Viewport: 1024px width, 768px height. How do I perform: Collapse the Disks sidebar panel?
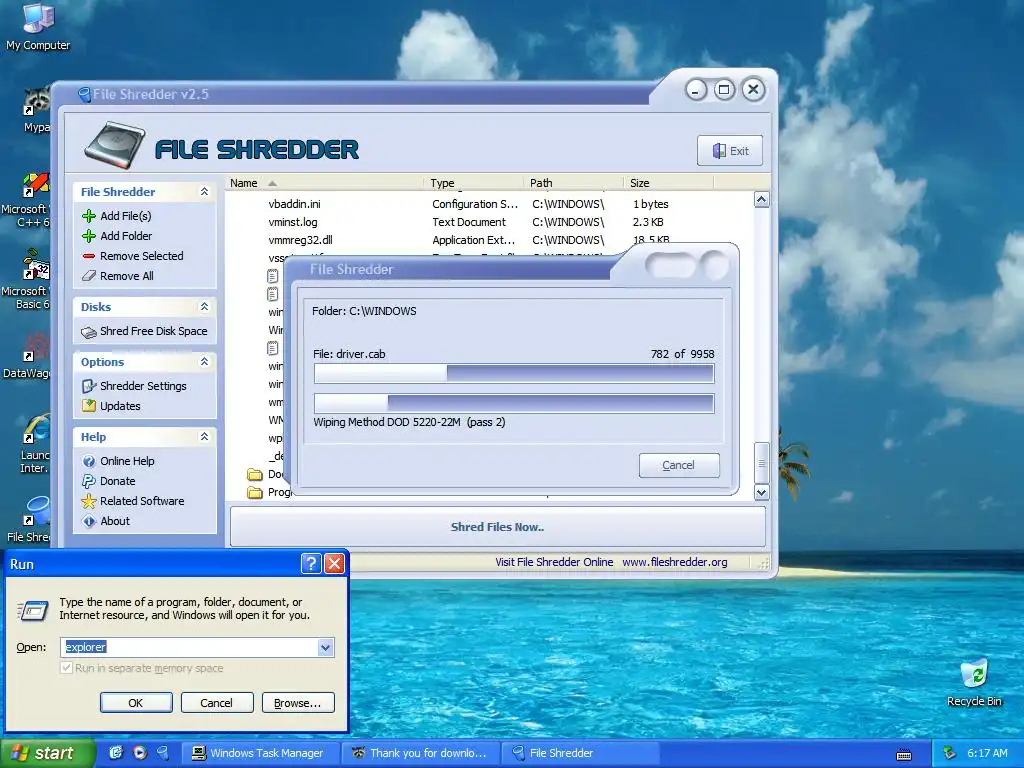pos(204,306)
